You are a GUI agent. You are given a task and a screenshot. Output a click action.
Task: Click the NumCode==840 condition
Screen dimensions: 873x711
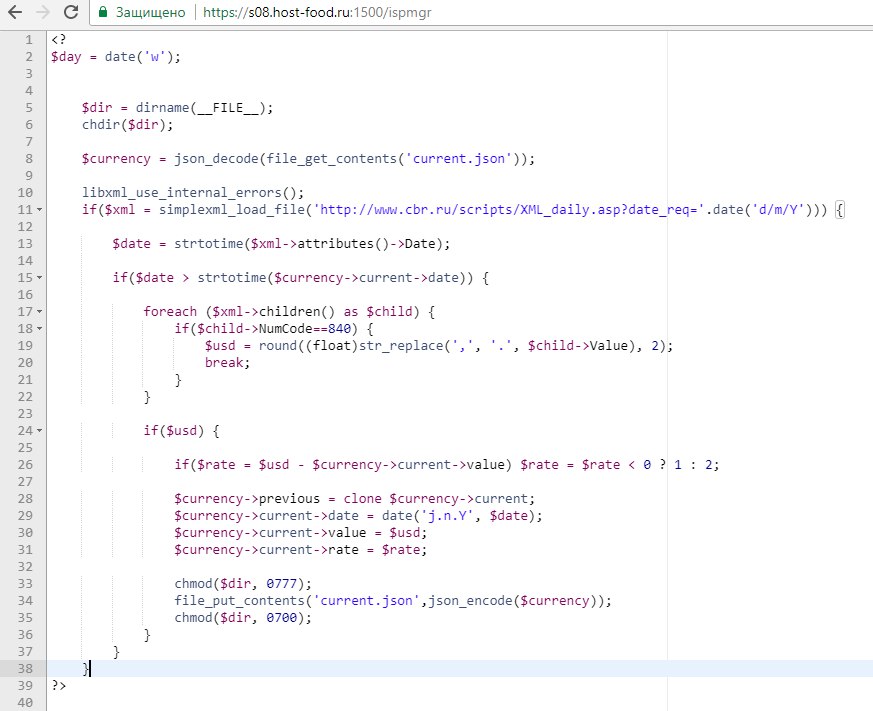pyautogui.click(x=274, y=328)
